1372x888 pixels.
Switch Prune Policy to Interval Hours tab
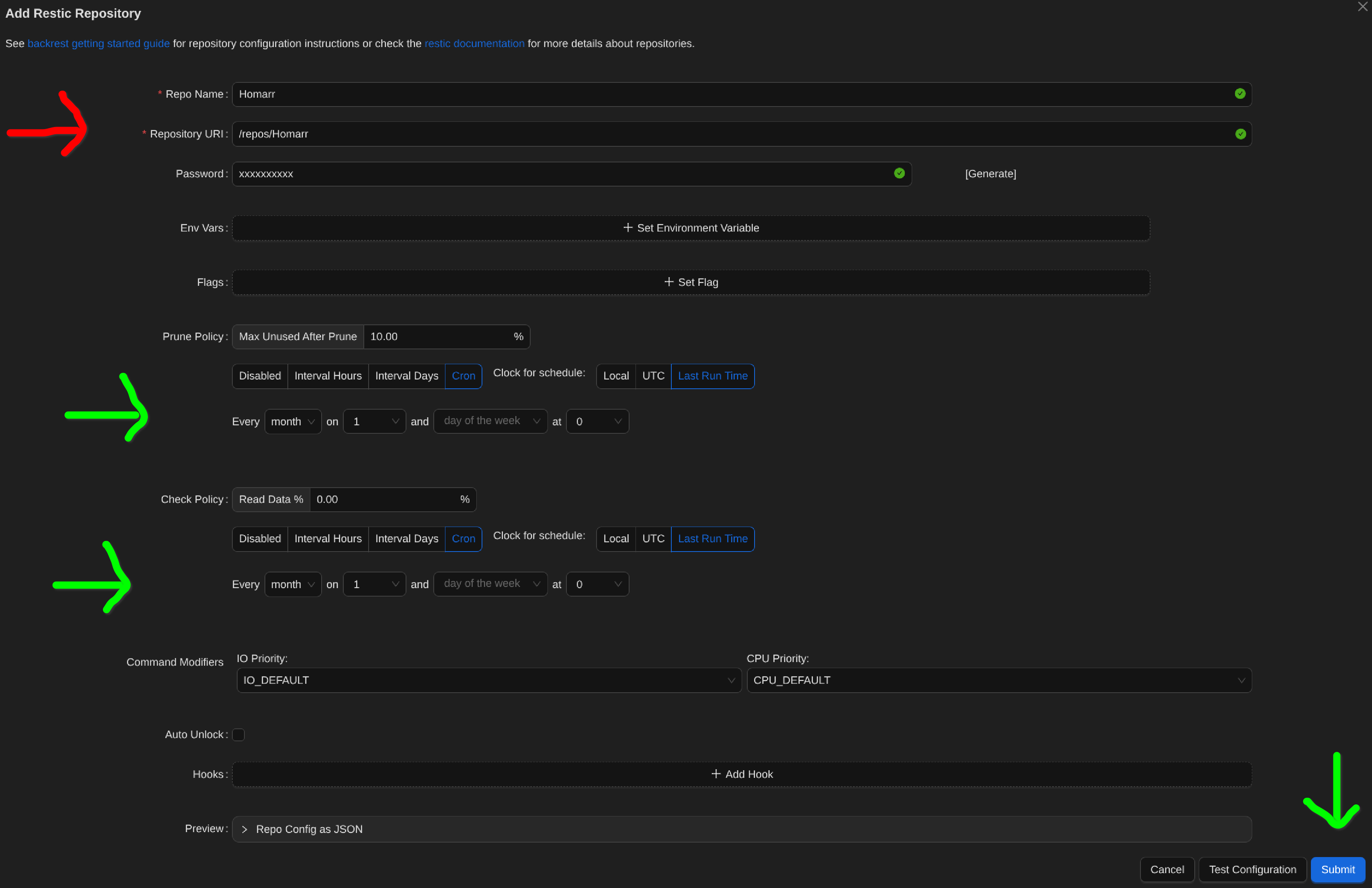[x=328, y=376]
